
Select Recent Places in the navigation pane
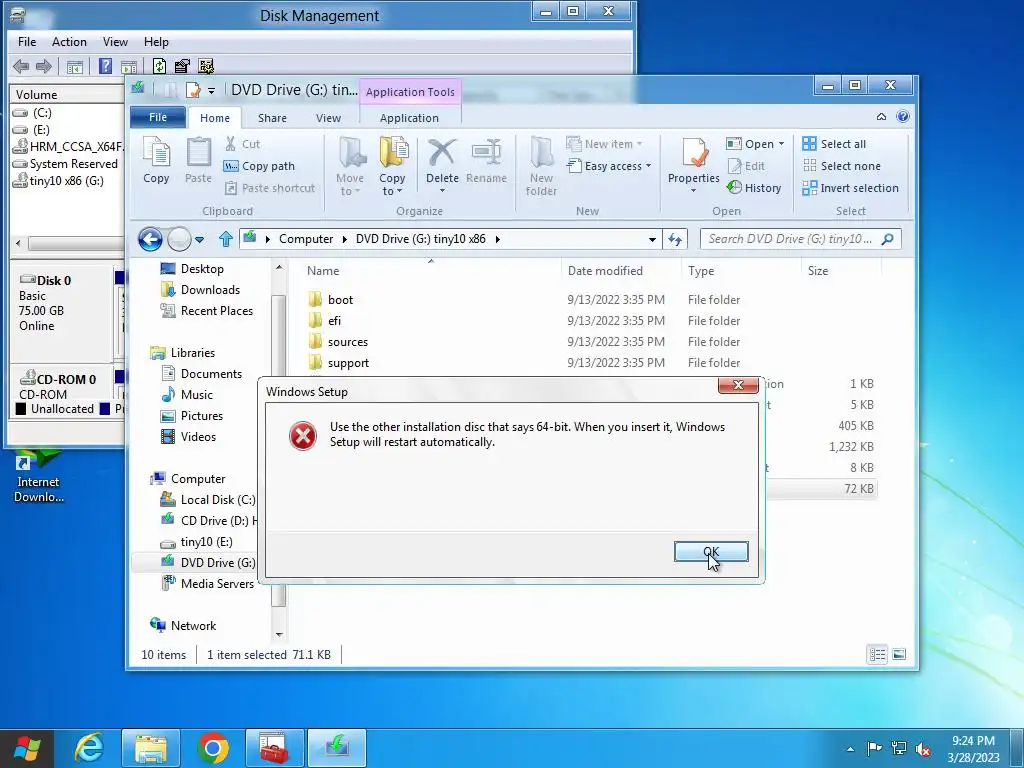pos(217,311)
